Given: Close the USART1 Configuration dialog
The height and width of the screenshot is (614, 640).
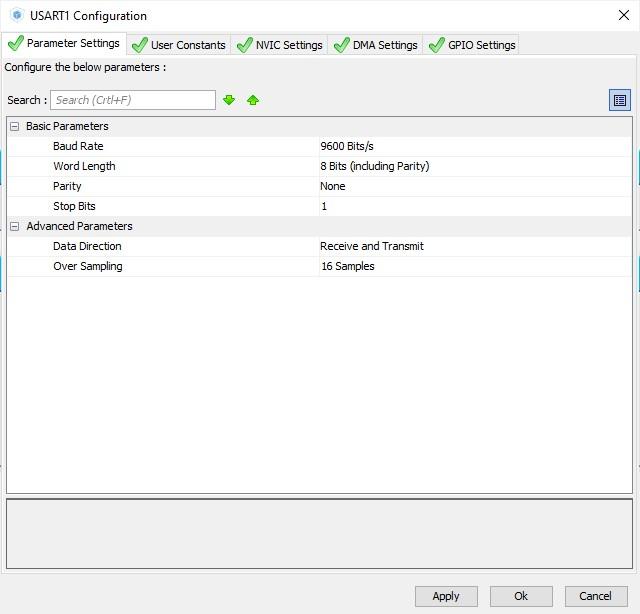Looking at the screenshot, I should 624,16.
